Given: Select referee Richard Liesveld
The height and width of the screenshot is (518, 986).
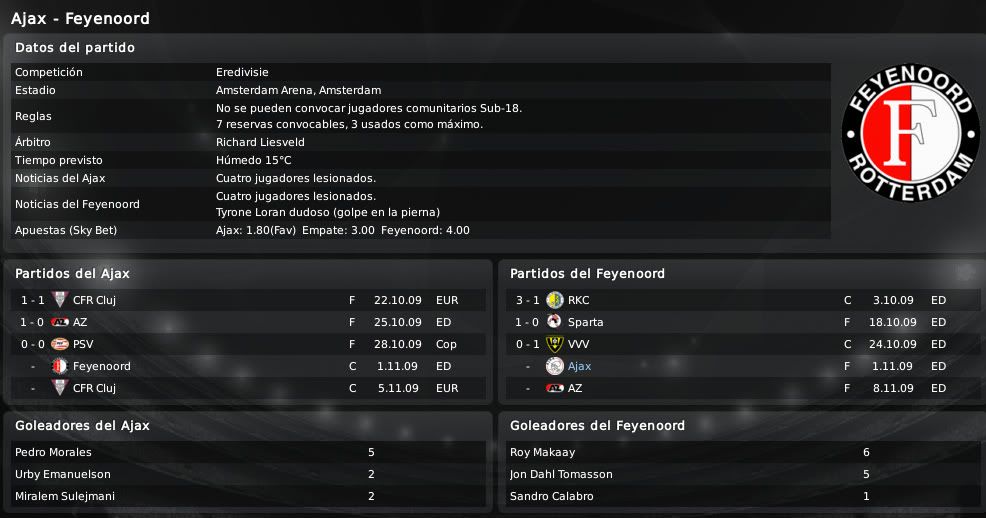Looking at the screenshot, I should 260,142.
